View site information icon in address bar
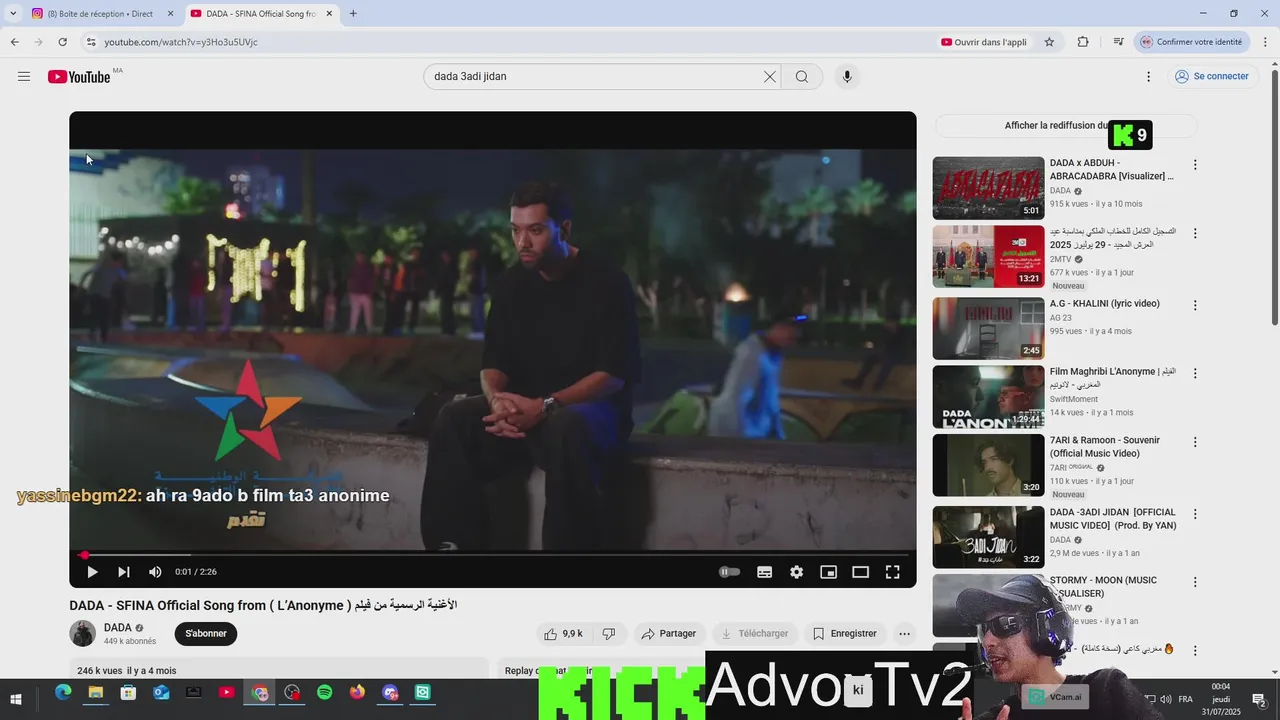This screenshot has width=1280, height=720. [x=91, y=42]
